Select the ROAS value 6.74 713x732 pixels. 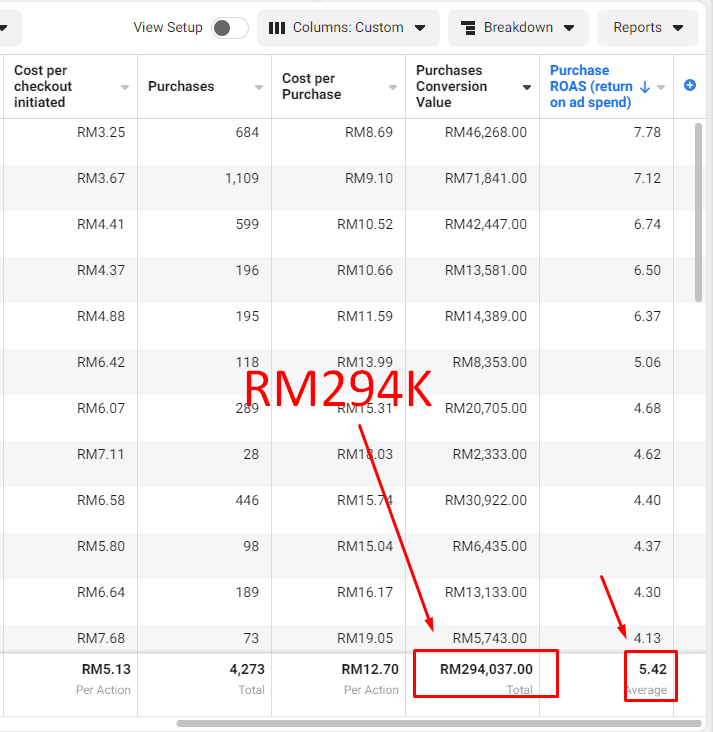point(647,225)
